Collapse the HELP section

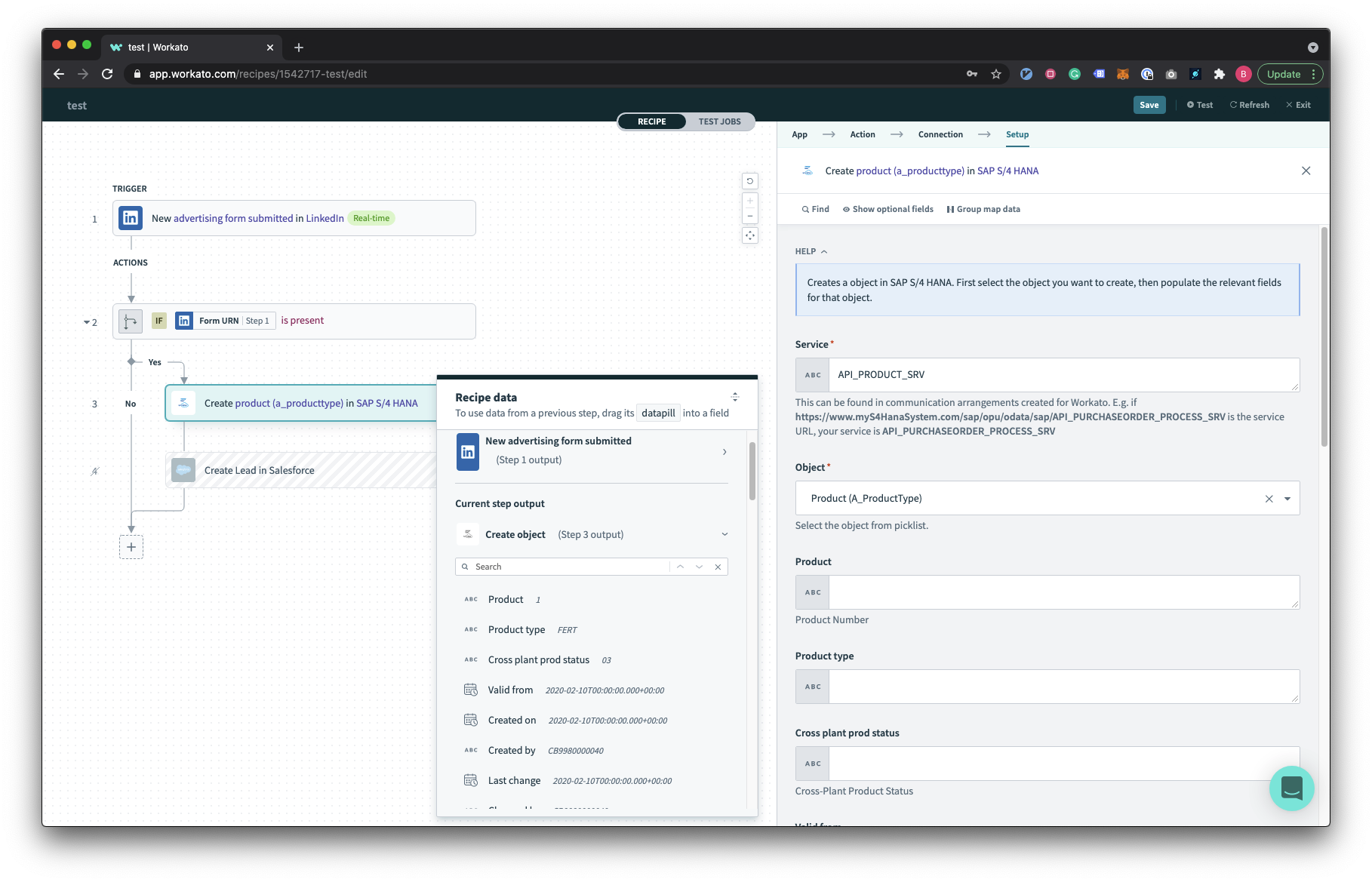[x=811, y=251]
